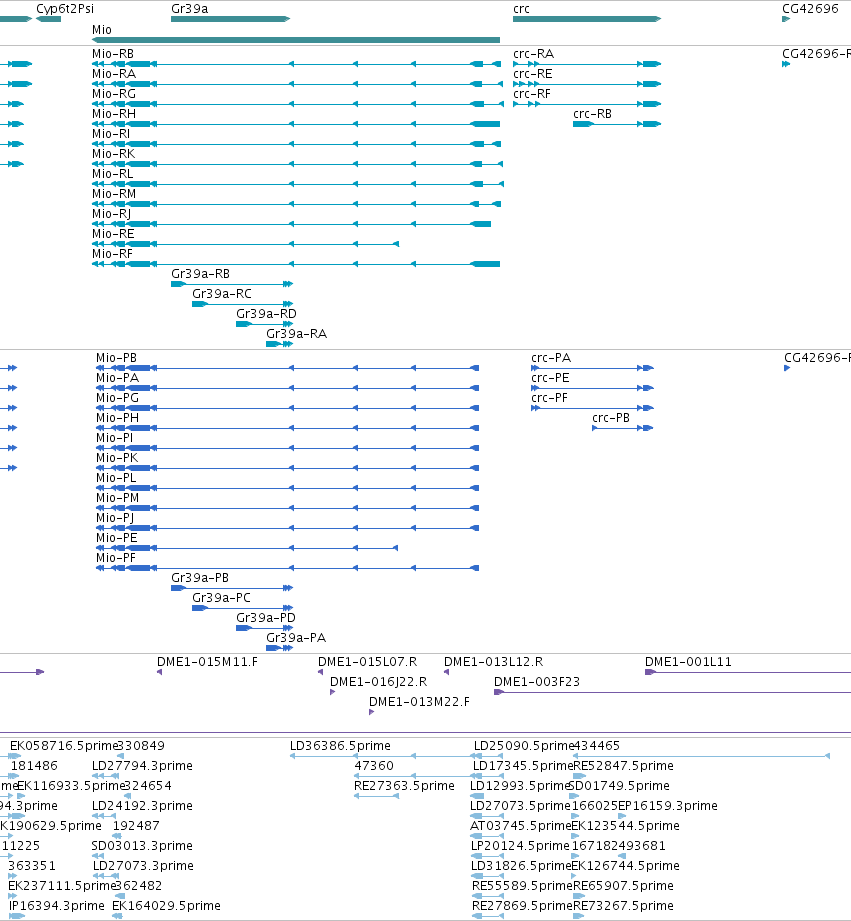Click the crc-RF transcript label
Viewport: 851px width, 921px height.
tap(532, 93)
